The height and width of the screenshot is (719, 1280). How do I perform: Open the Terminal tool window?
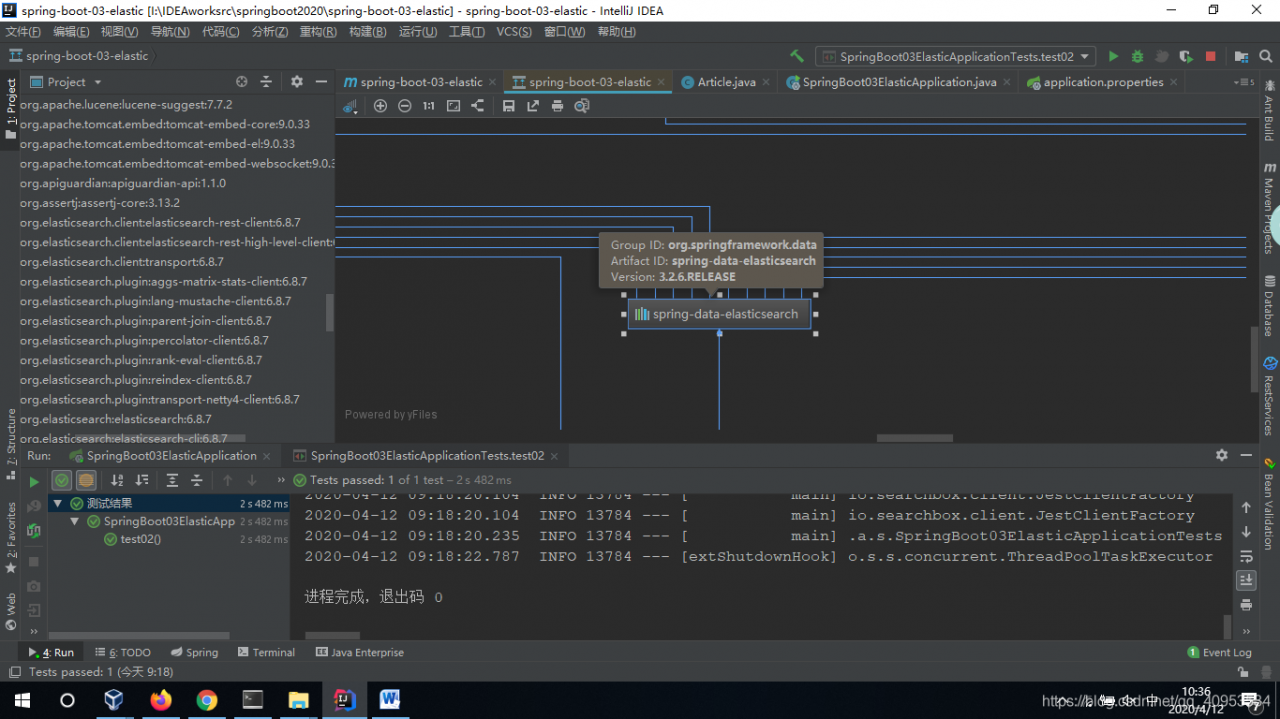[x=266, y=652]
